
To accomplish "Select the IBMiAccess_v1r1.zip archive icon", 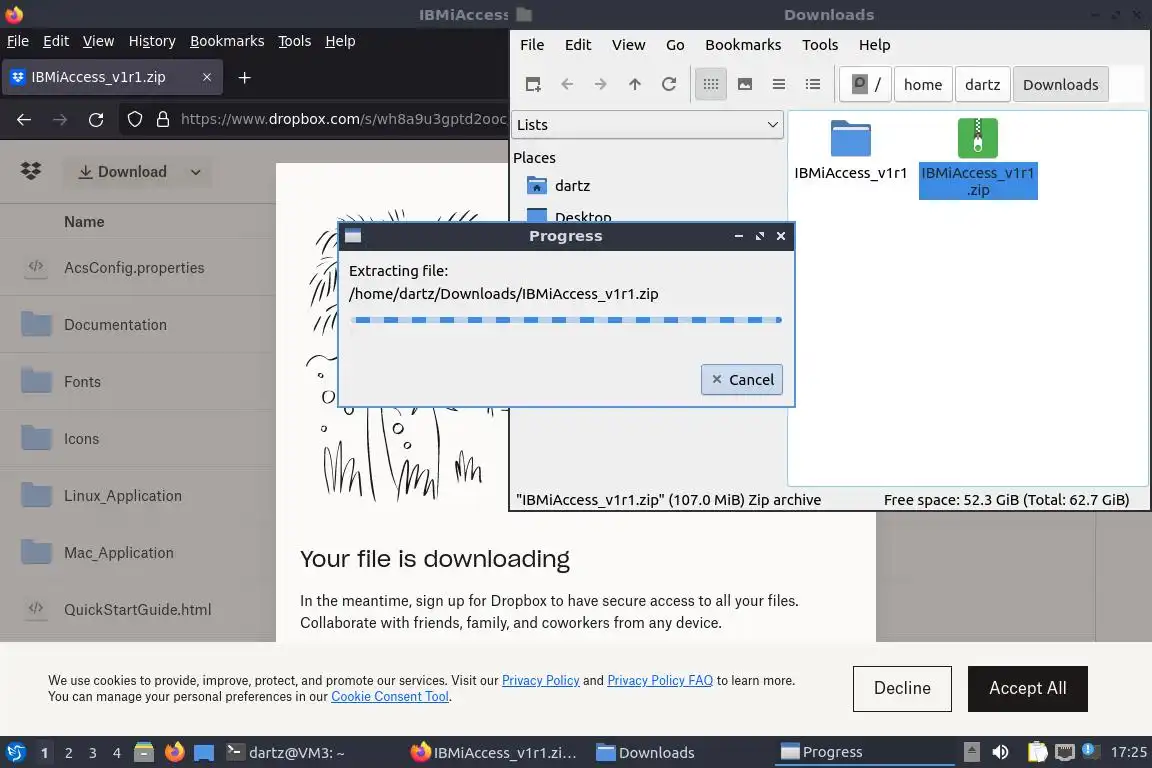I will coord(978,138).
